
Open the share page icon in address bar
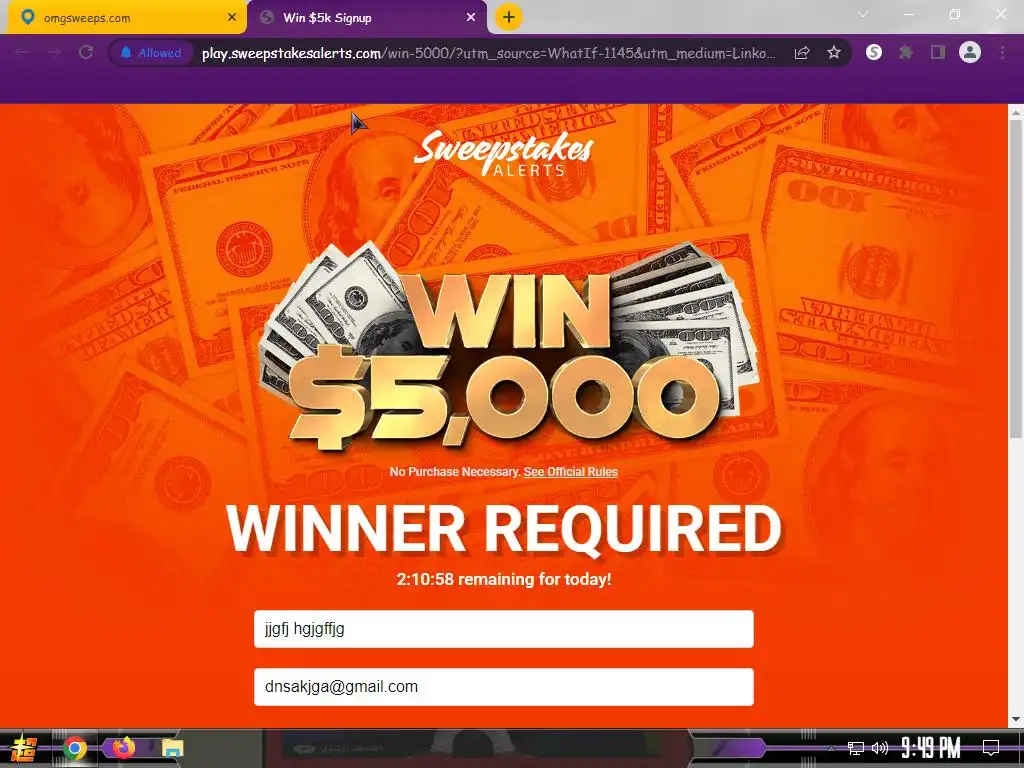tap(802, 53)
